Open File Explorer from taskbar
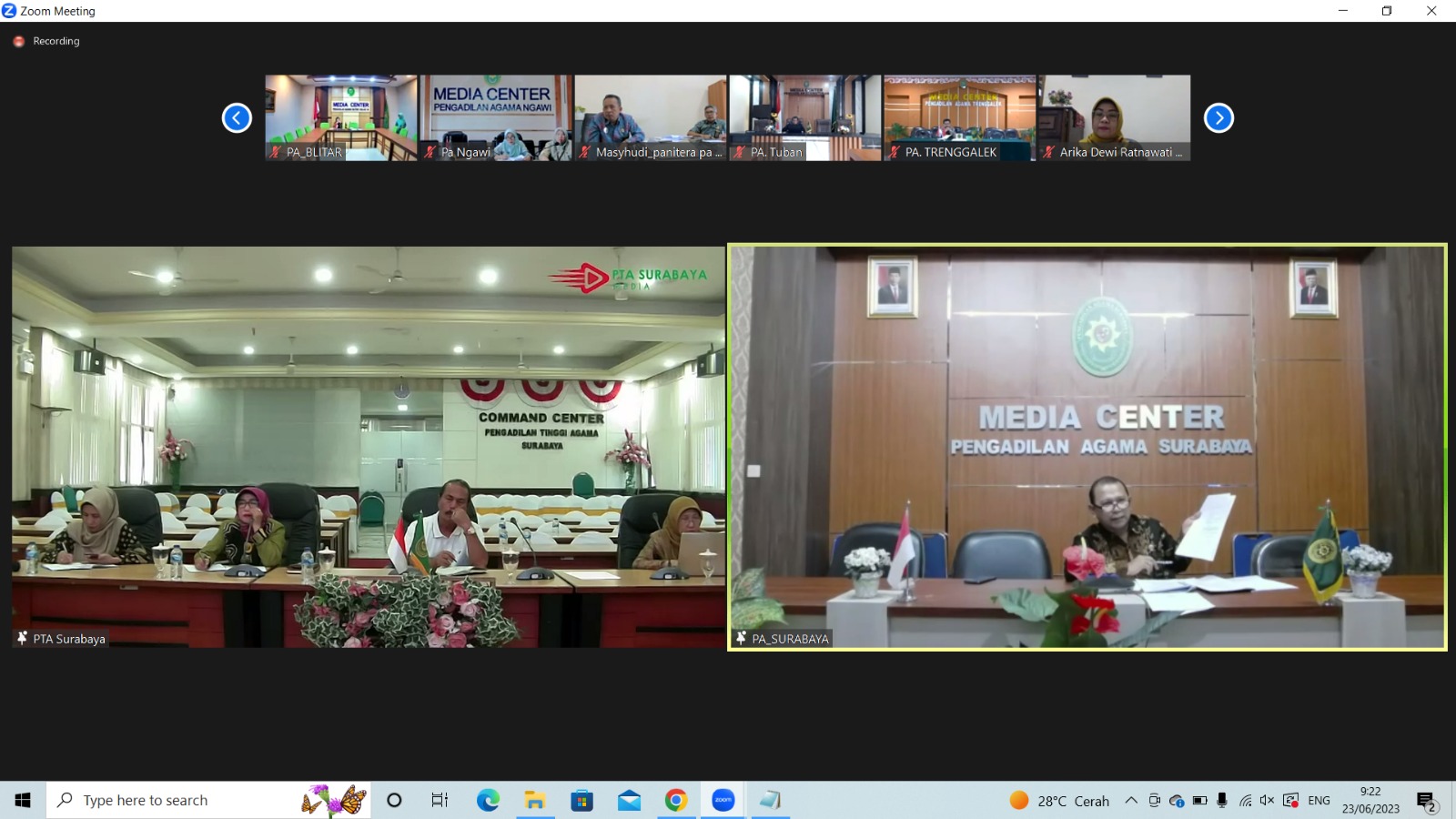 click(x=535, y=800)
